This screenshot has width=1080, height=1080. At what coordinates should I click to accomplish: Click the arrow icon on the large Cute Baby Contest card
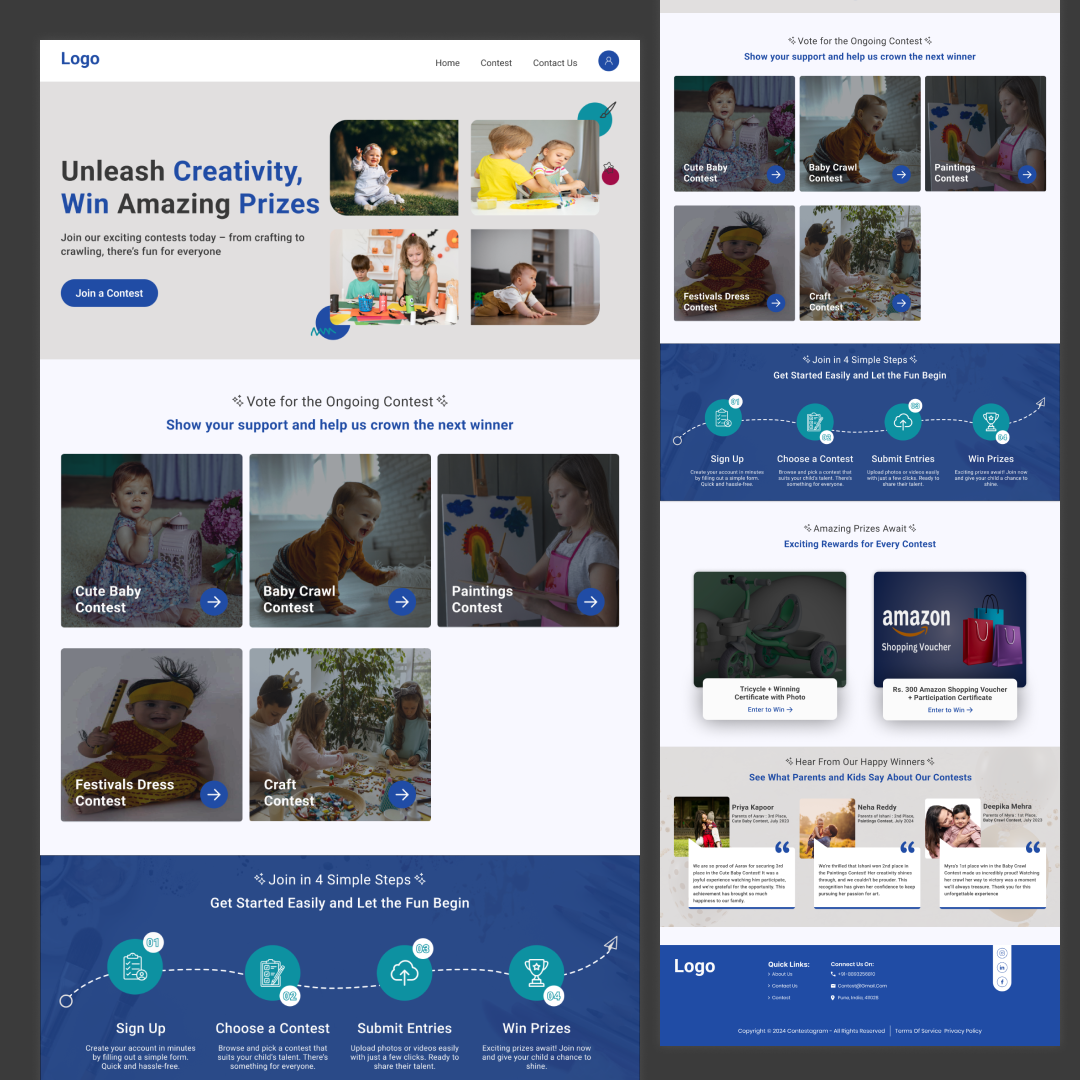213,601
